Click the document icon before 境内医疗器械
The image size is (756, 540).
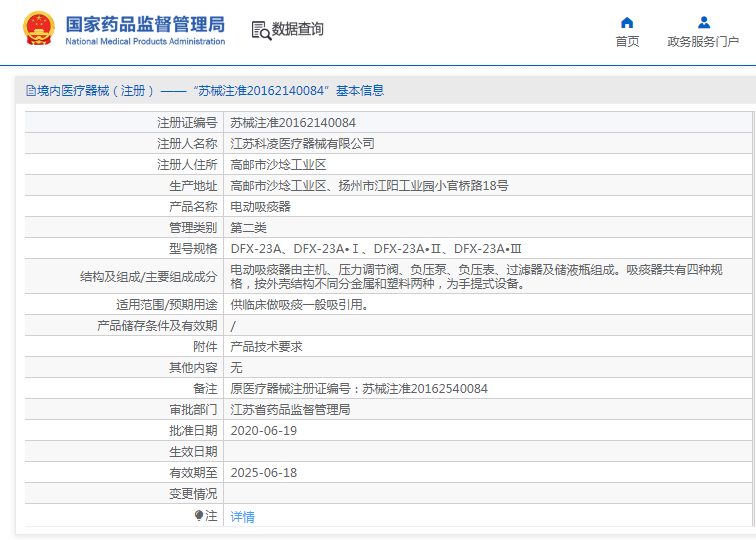pos(31,90)
